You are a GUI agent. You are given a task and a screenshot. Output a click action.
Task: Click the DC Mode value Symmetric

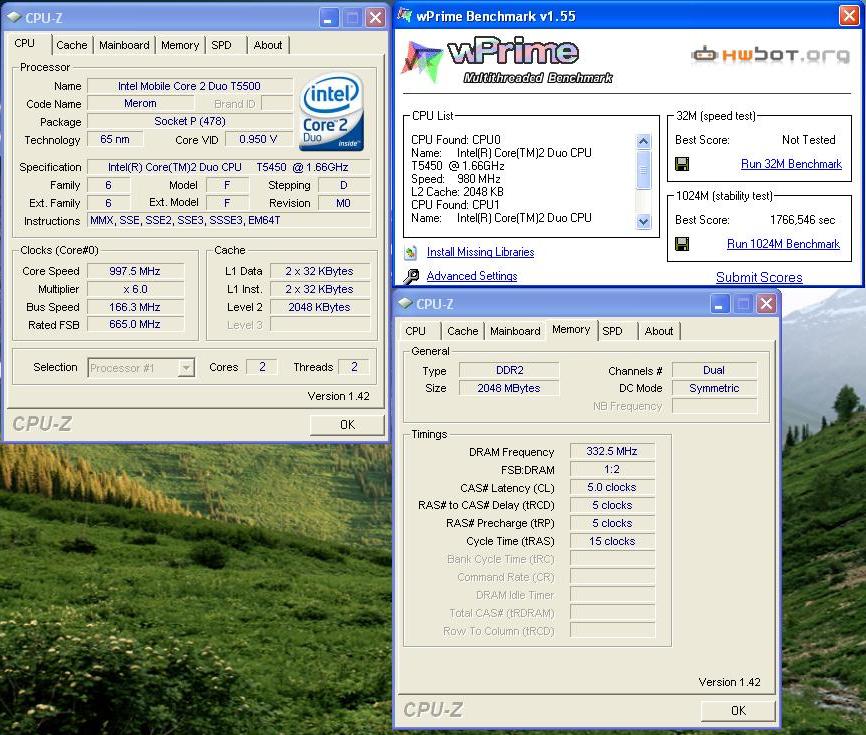tap(714, 388)
